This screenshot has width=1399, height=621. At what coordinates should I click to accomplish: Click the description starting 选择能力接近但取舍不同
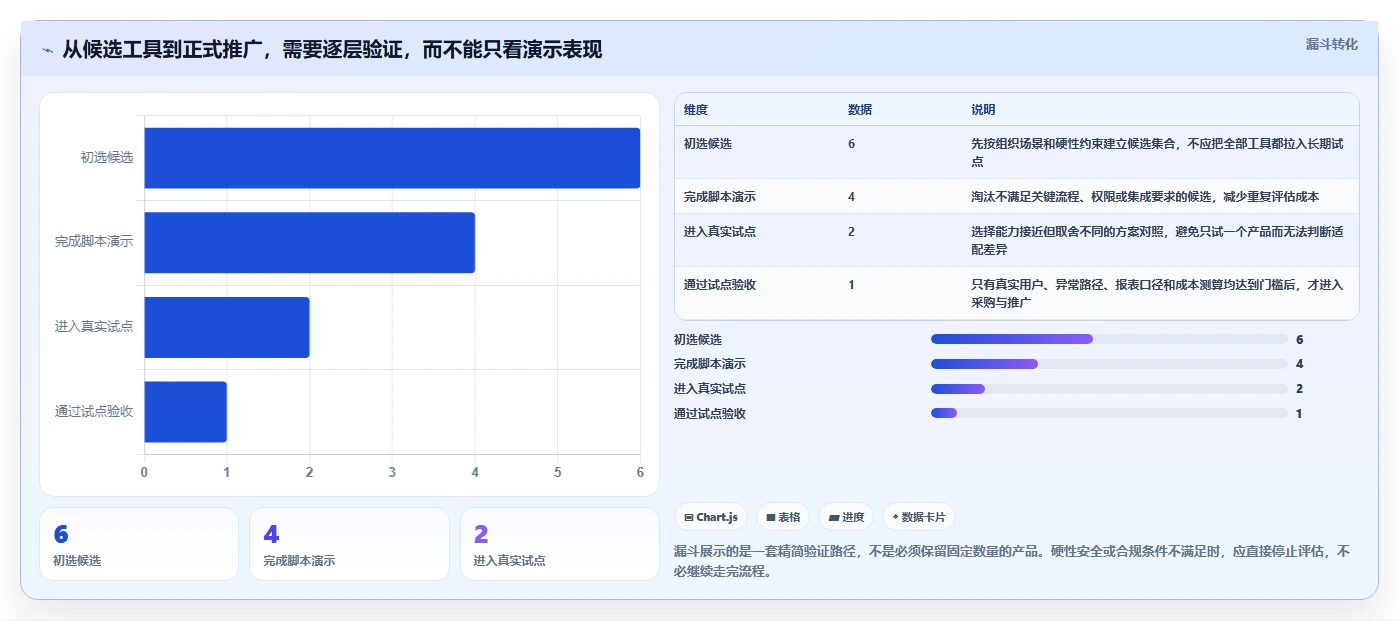coord(1157,241)
